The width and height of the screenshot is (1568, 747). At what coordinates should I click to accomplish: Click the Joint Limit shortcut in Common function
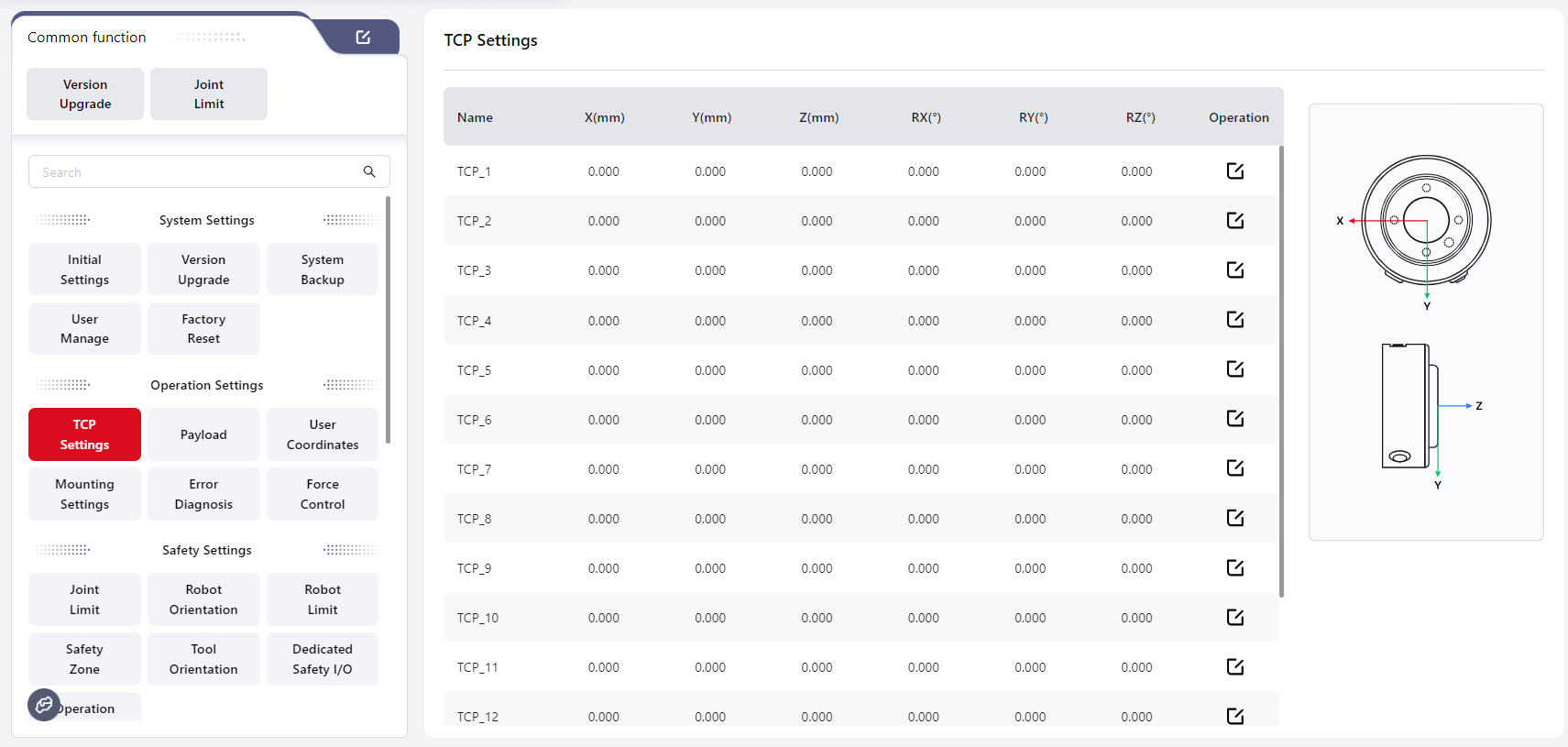(x=209, y=94)
